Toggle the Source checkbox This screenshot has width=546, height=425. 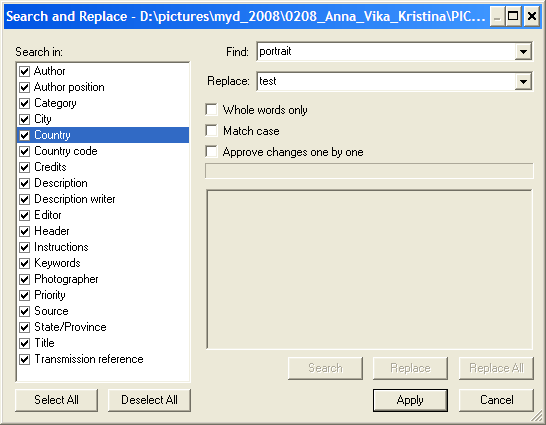[24, 312]
